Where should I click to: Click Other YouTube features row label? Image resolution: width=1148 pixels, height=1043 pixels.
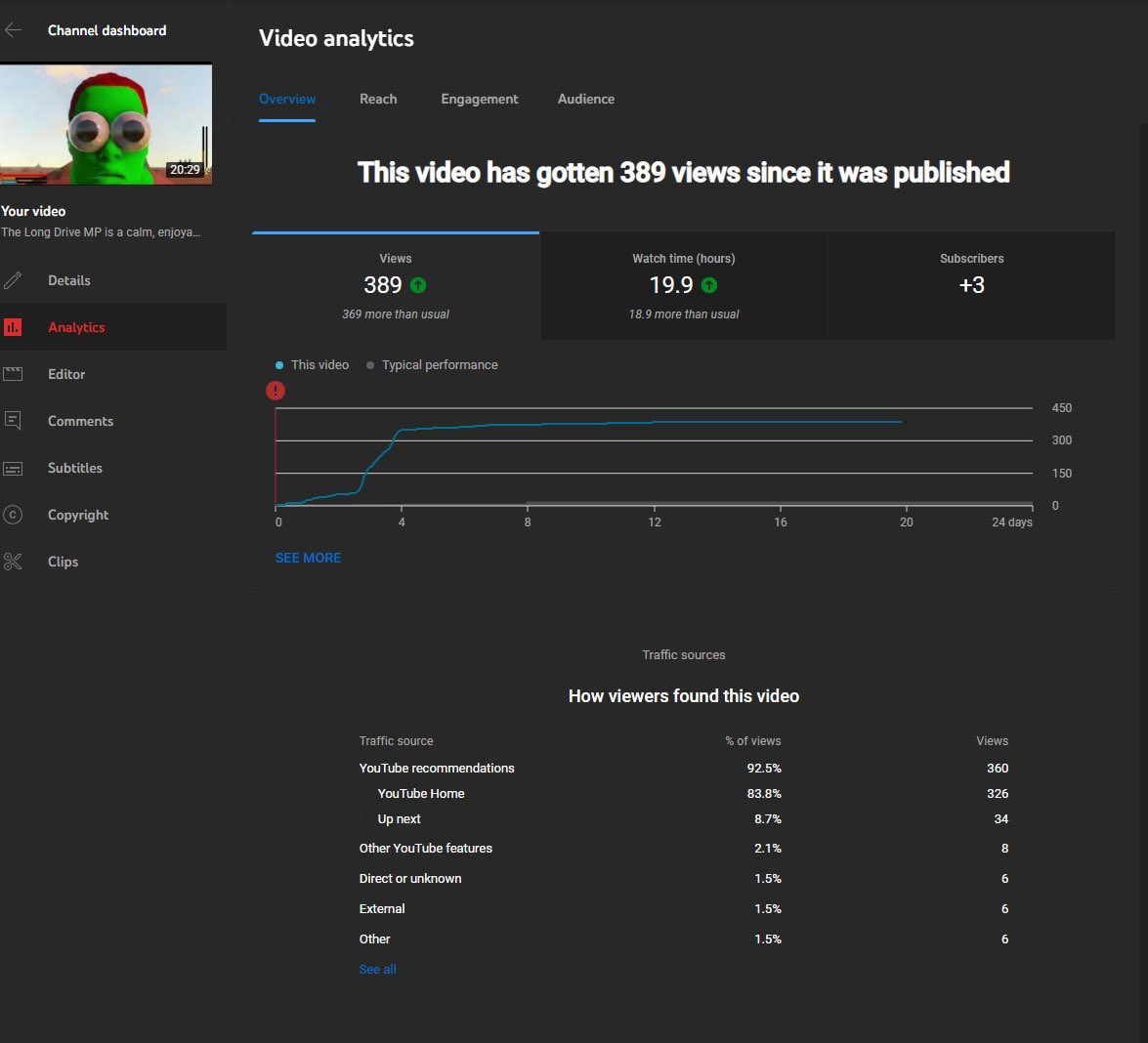tap(425, 849)
